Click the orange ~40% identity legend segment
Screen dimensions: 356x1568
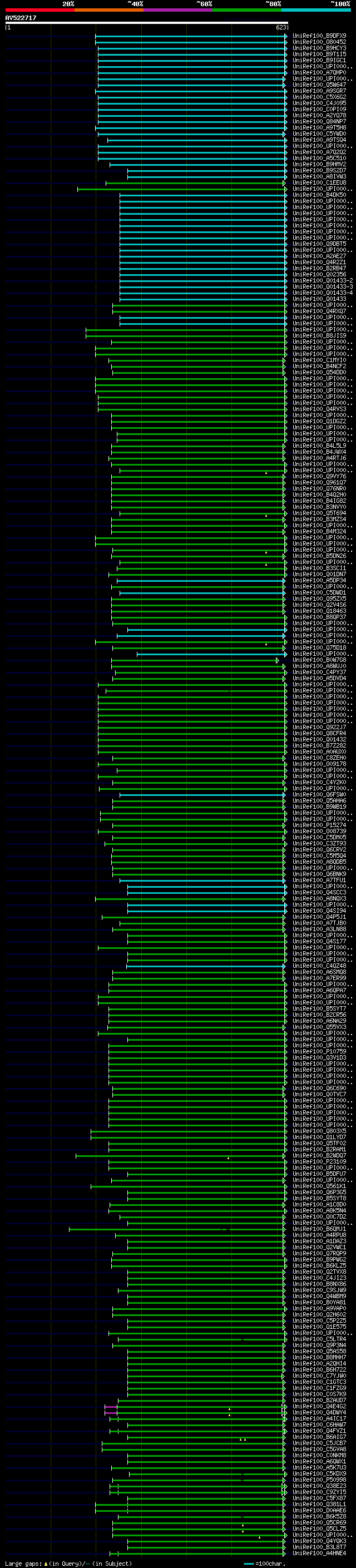click(109, 10)
